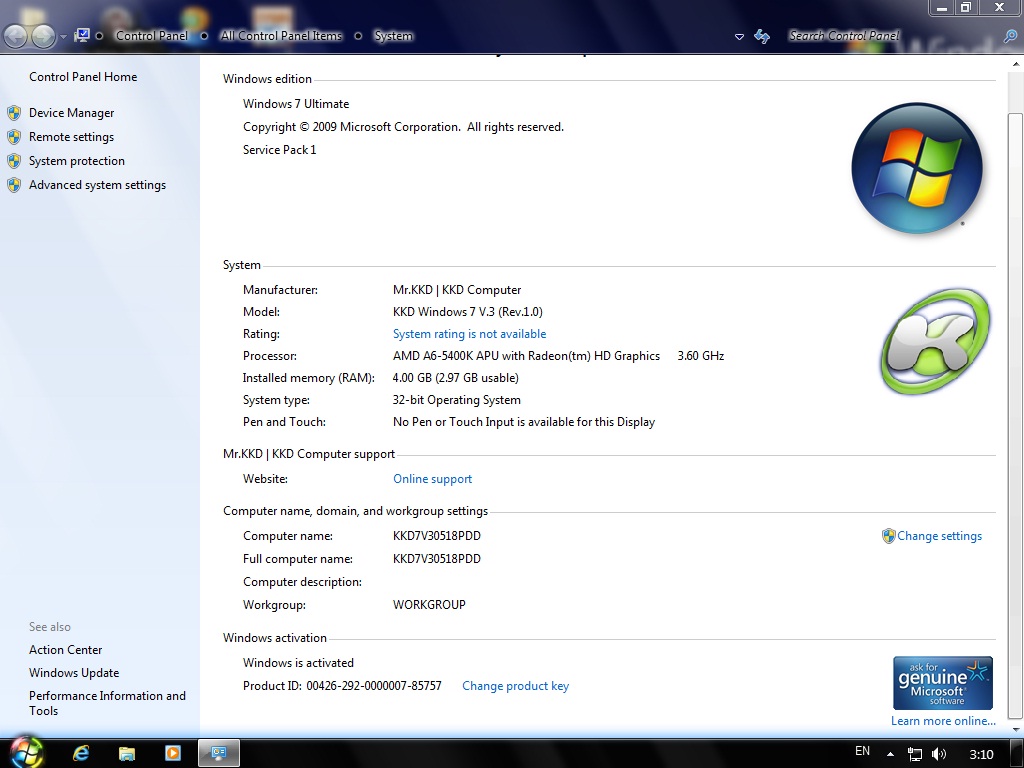Click Windows is activated text
This screenshot has height=768, width=1024.
coord(298,663)
